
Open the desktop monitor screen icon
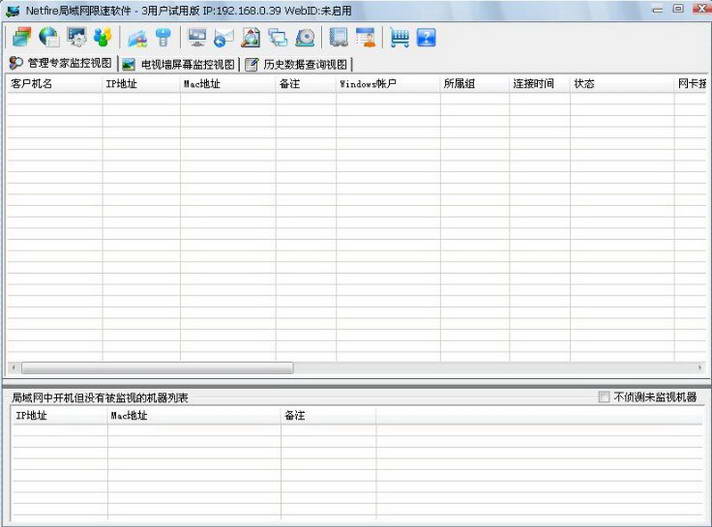click(197, 37)
